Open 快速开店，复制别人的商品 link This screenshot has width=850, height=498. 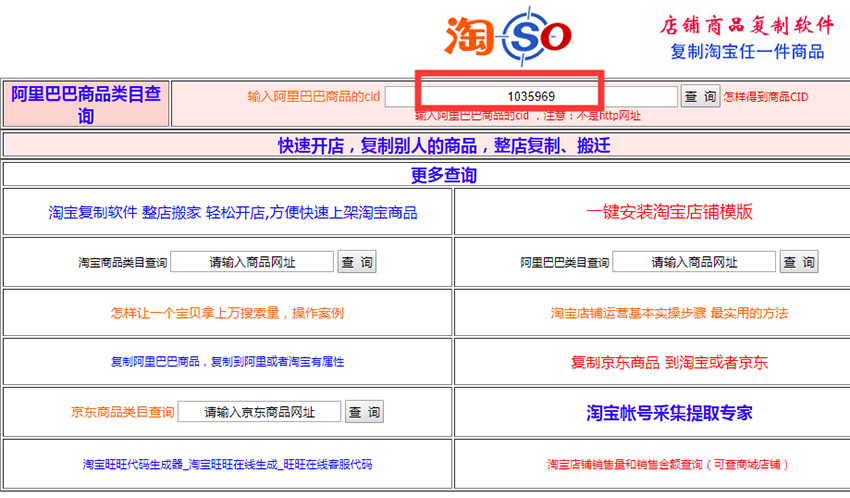tap(444, 145)
